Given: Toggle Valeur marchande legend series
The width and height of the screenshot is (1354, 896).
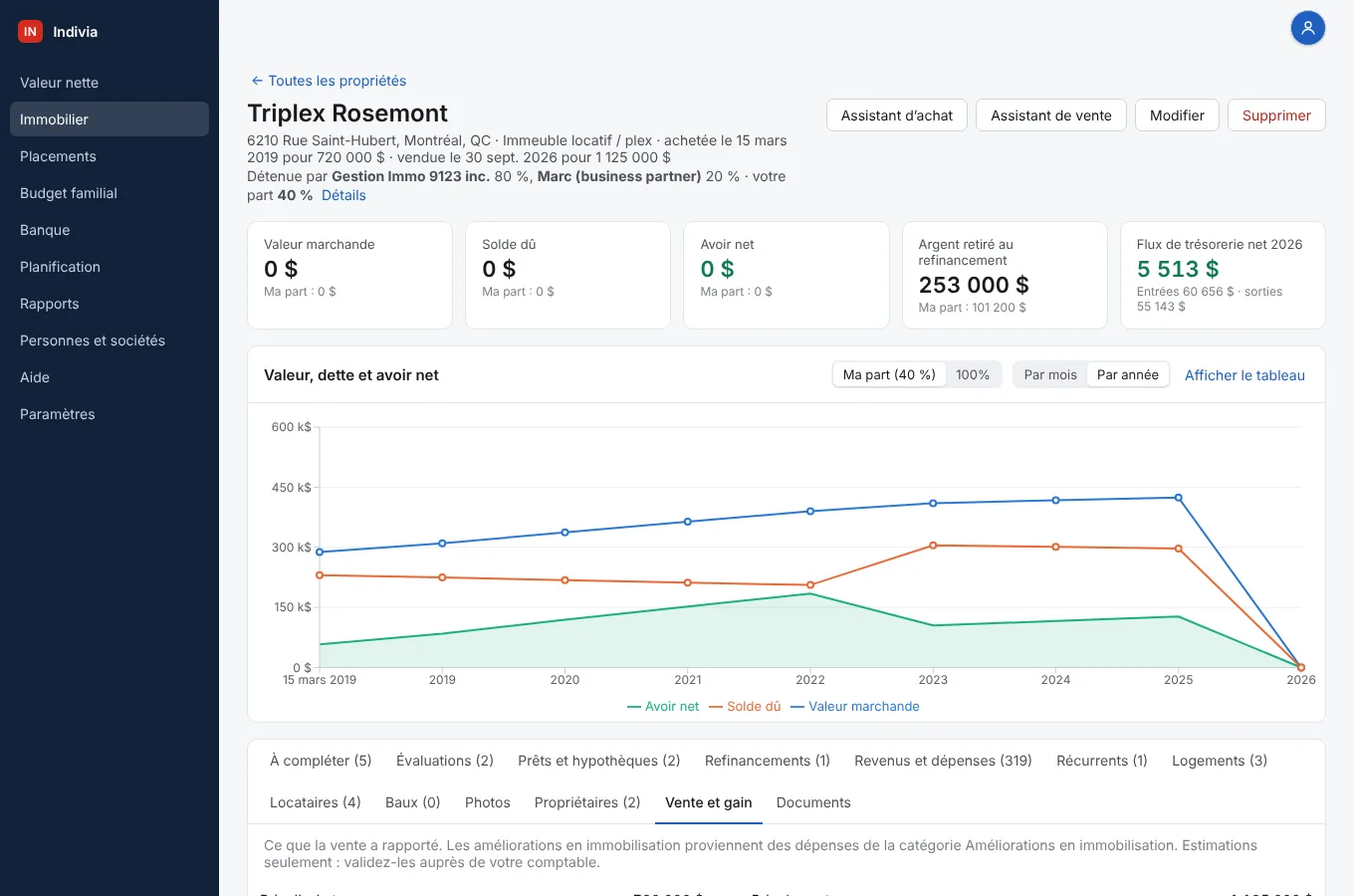Looking at the screenshot, I should pyautogui.click(x=855, y=707).
